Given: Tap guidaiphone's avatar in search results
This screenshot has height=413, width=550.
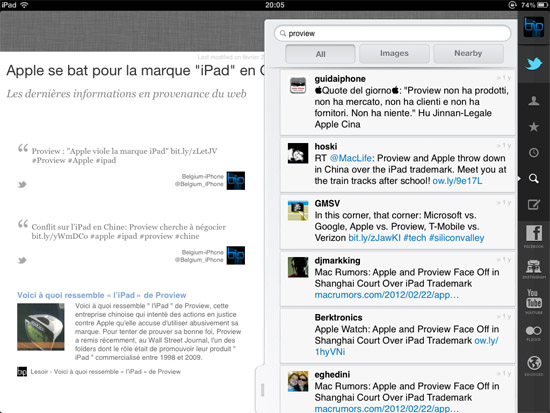Looking at the screenshot, I should click(298, 86).
